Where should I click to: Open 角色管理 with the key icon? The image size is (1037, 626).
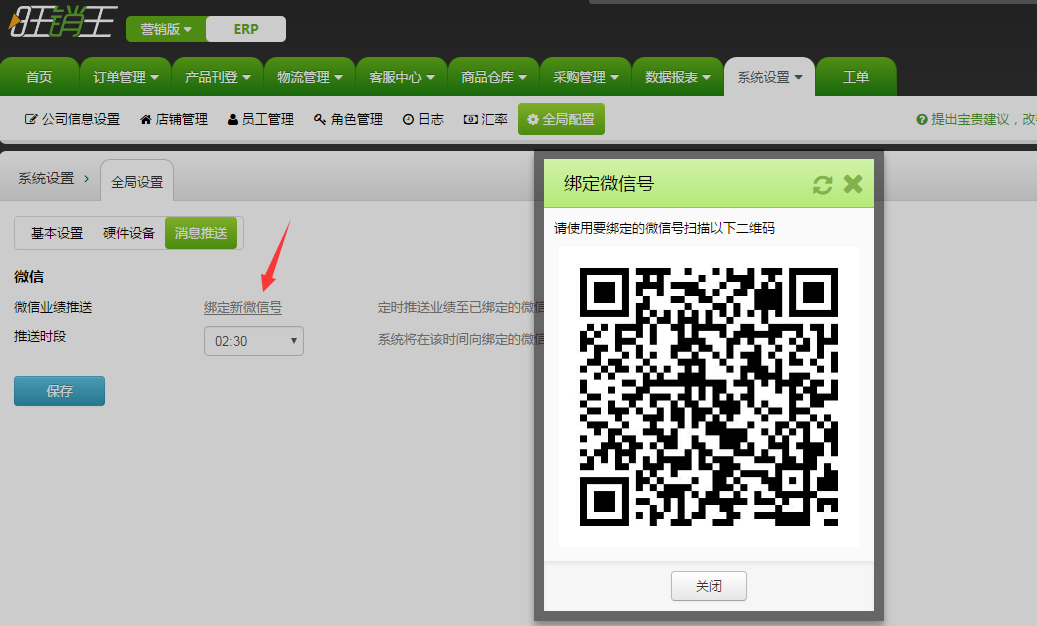tap(349, 119)
